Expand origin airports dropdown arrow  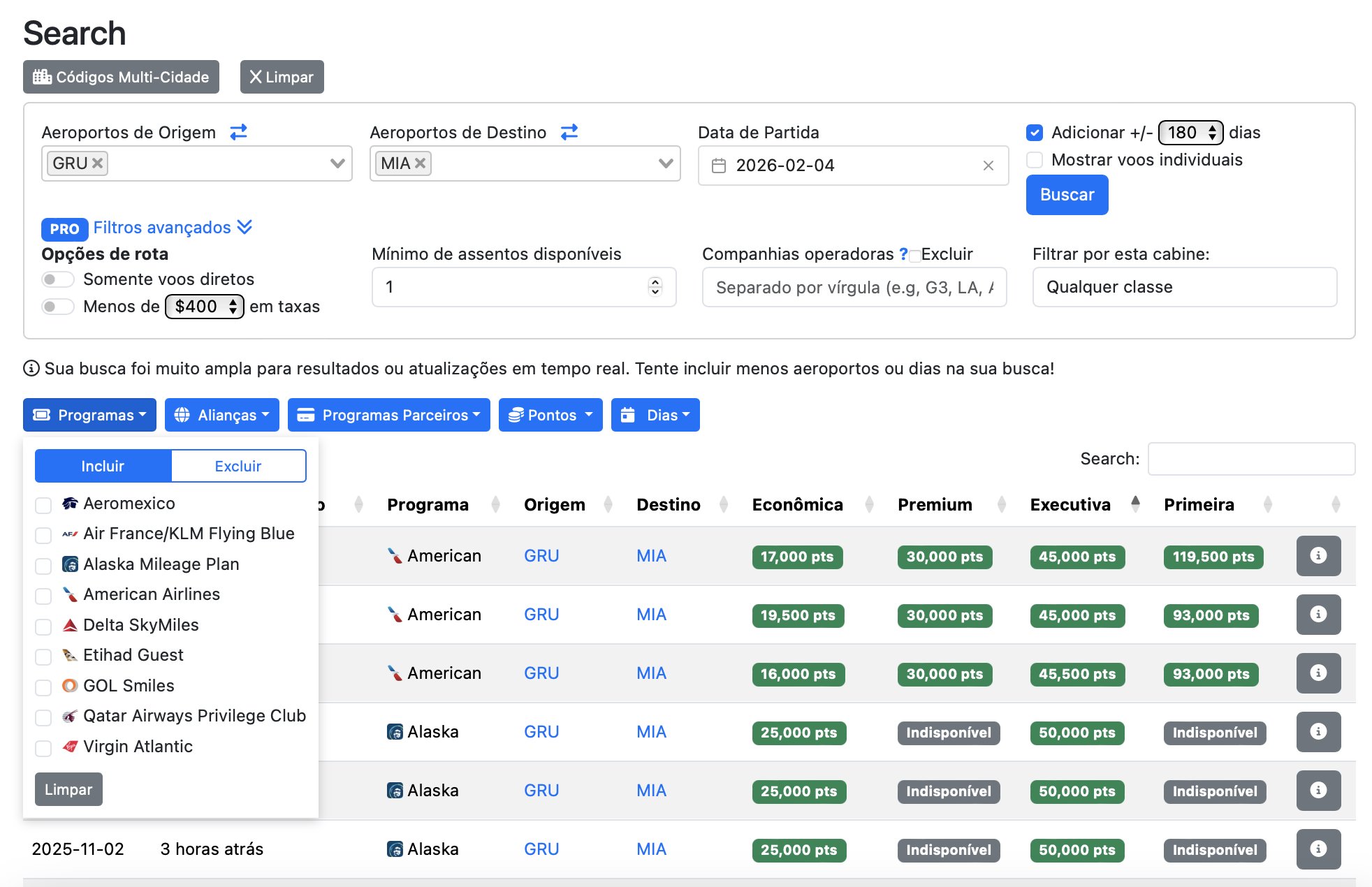point(337,163)
